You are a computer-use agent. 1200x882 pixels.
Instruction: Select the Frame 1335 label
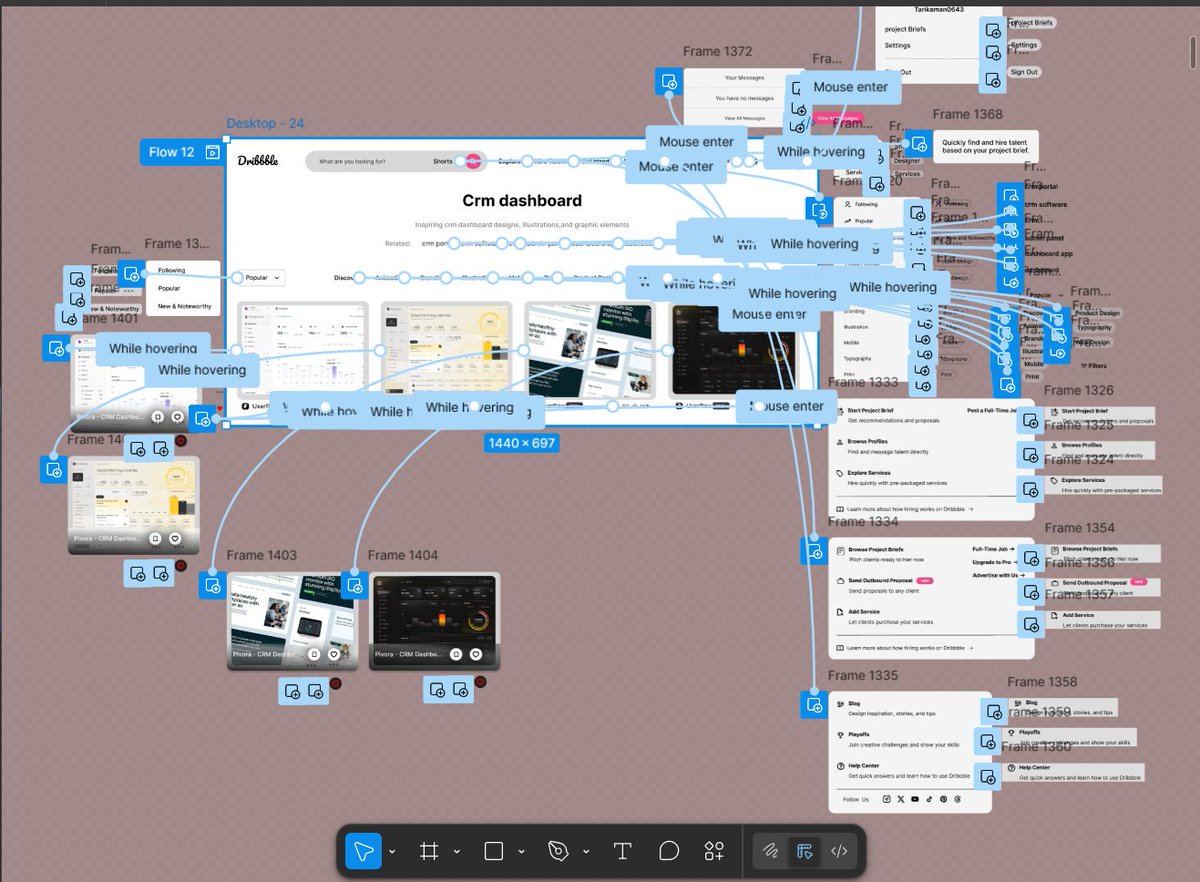[863, 675]
